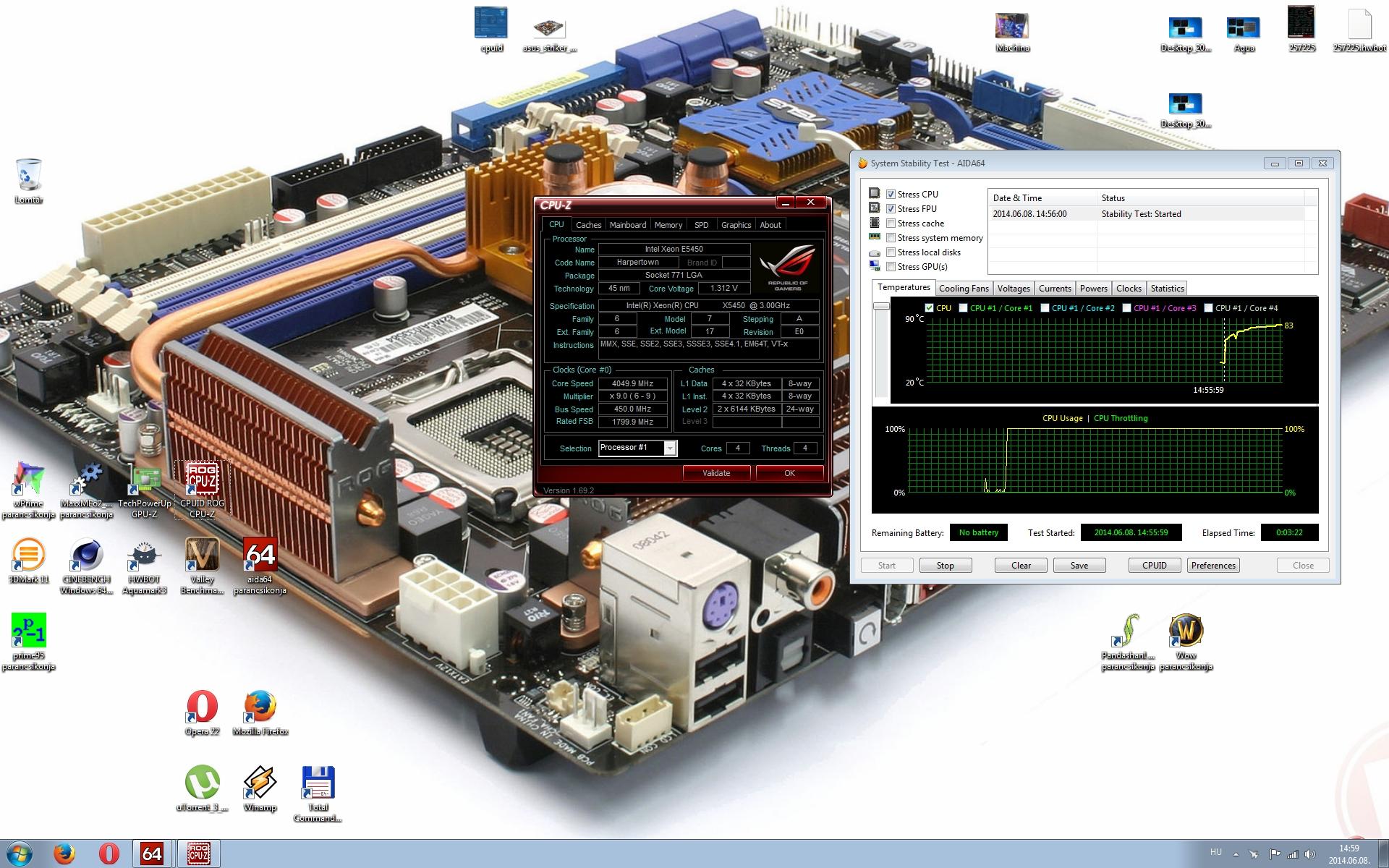Launch Wow desktop shortcut
Viewport: 1389px width, 868px height.
[x=1186, y=642]
